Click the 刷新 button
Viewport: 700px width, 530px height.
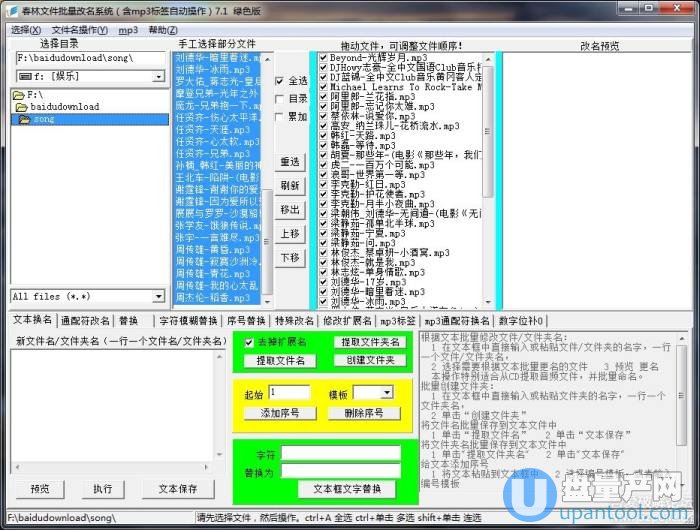coord(290,185)
